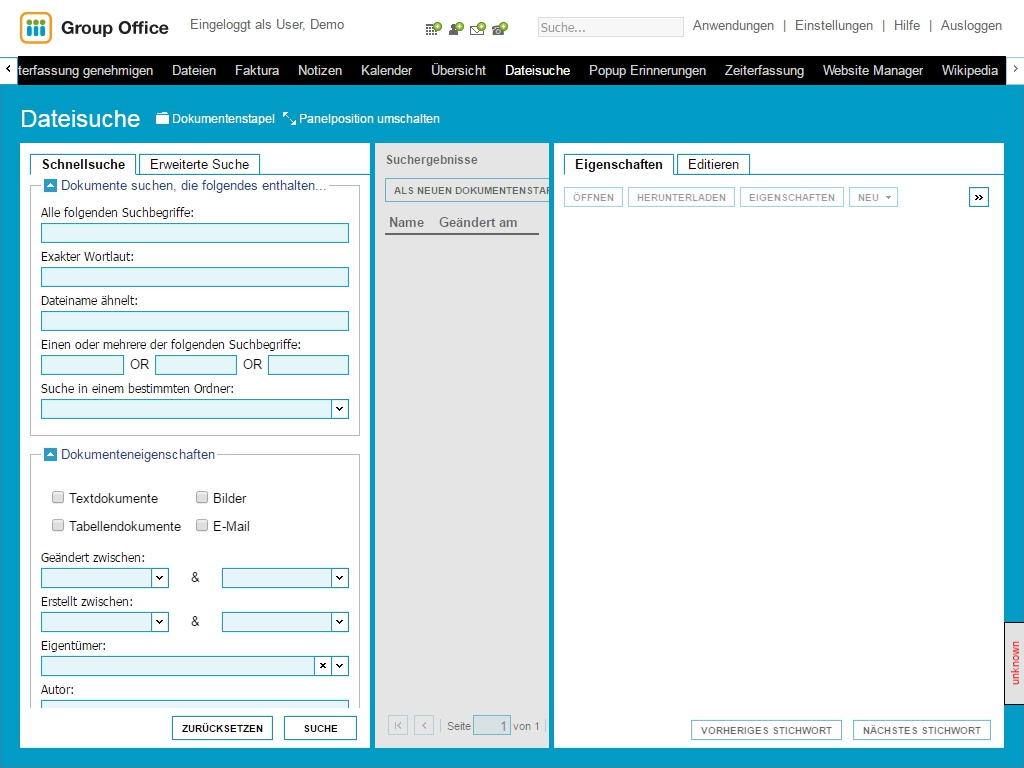Click the ZURÜCKSETZEN button
Viewport: 1024px width, 768px height.
coord(222,728)
